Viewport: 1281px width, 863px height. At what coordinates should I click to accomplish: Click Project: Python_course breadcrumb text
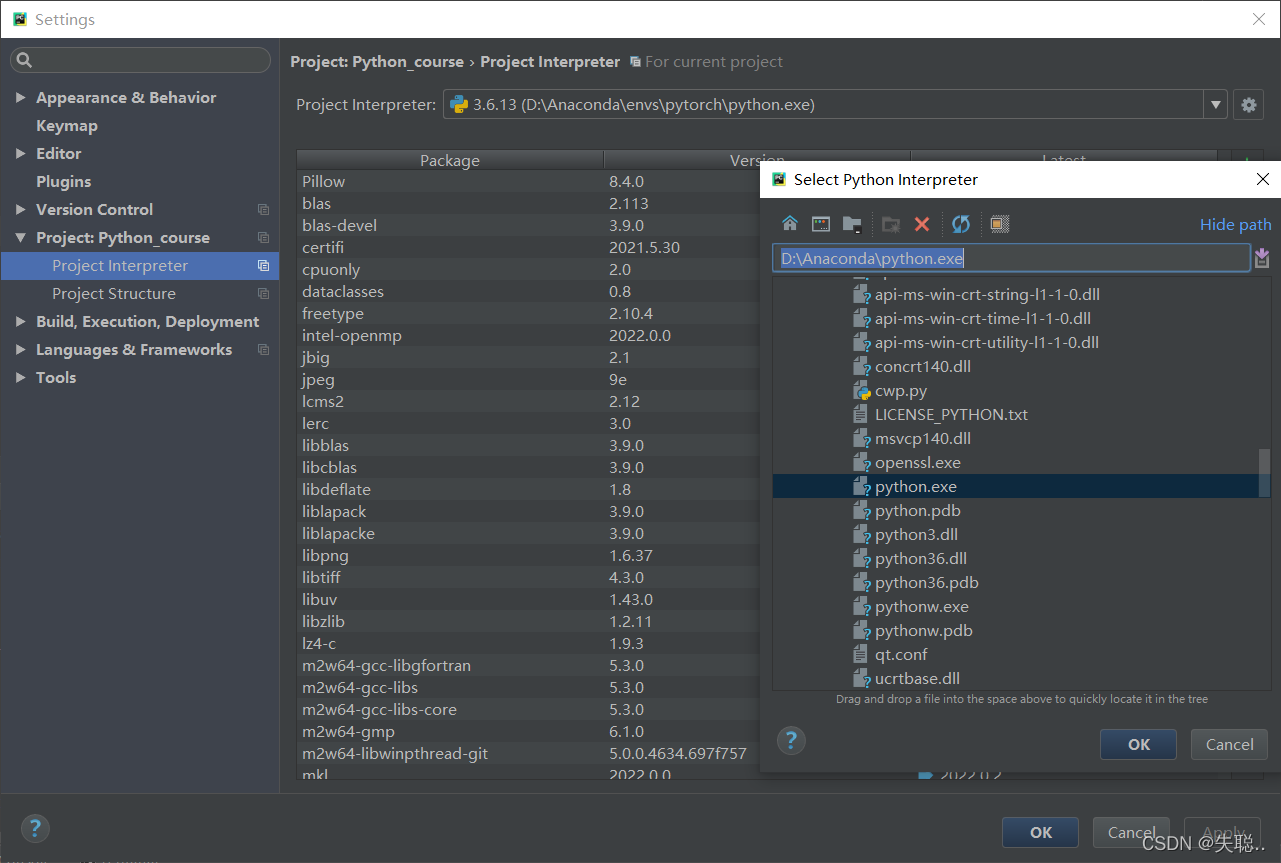tap(377, 62)
